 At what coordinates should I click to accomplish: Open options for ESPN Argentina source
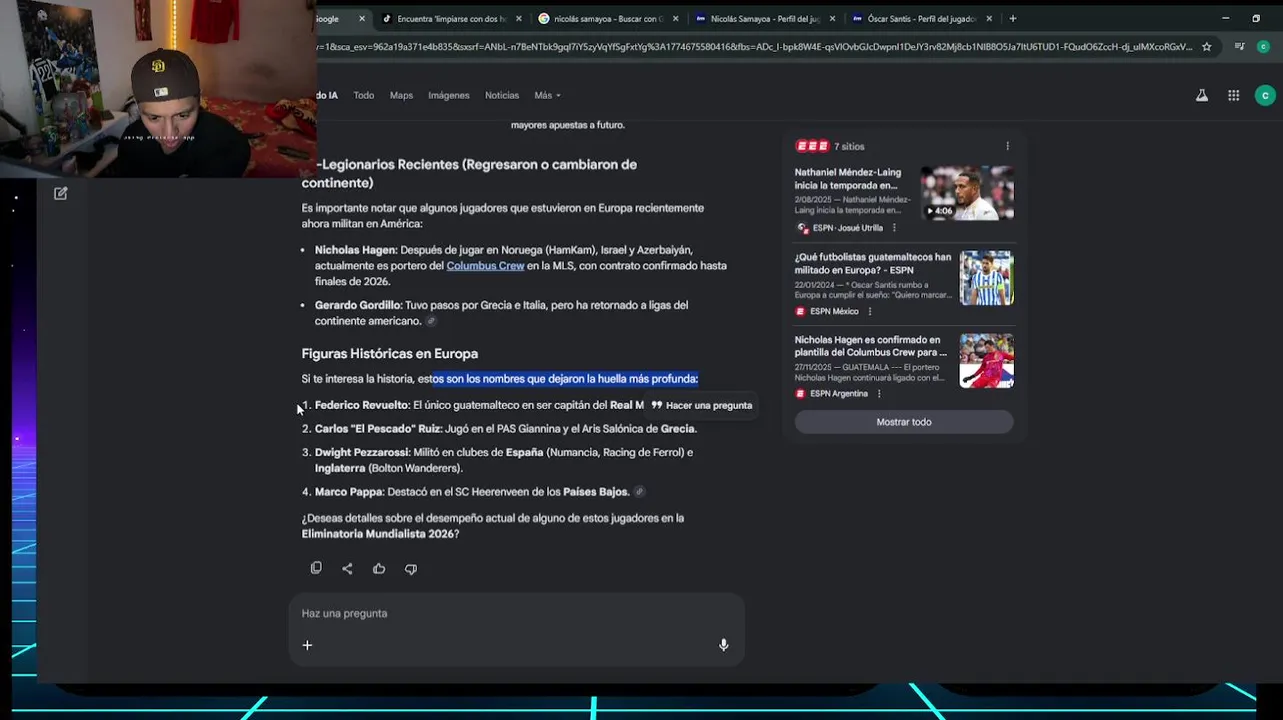tap(879, 394)
